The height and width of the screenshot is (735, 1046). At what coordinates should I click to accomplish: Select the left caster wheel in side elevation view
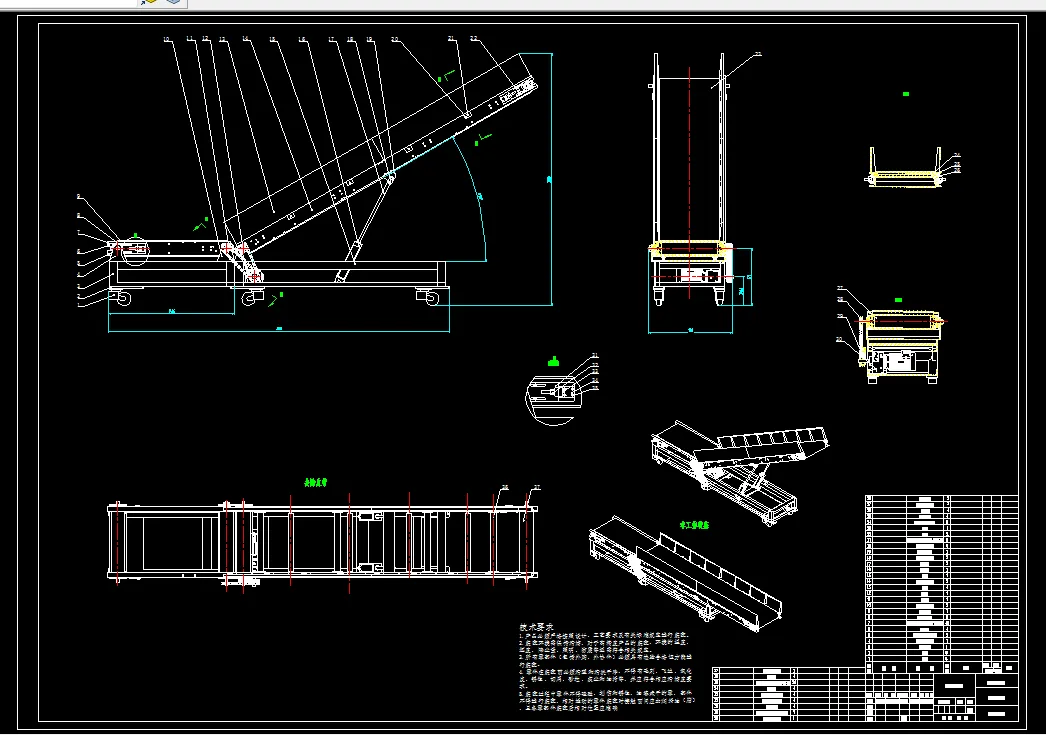click(x=121, y=297)
